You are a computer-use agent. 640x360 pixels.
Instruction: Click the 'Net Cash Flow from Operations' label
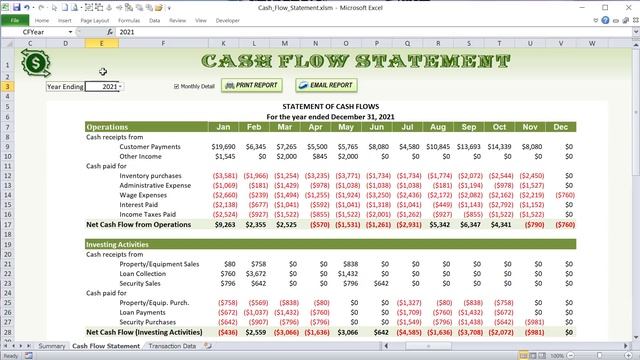(x=138, y=224)
